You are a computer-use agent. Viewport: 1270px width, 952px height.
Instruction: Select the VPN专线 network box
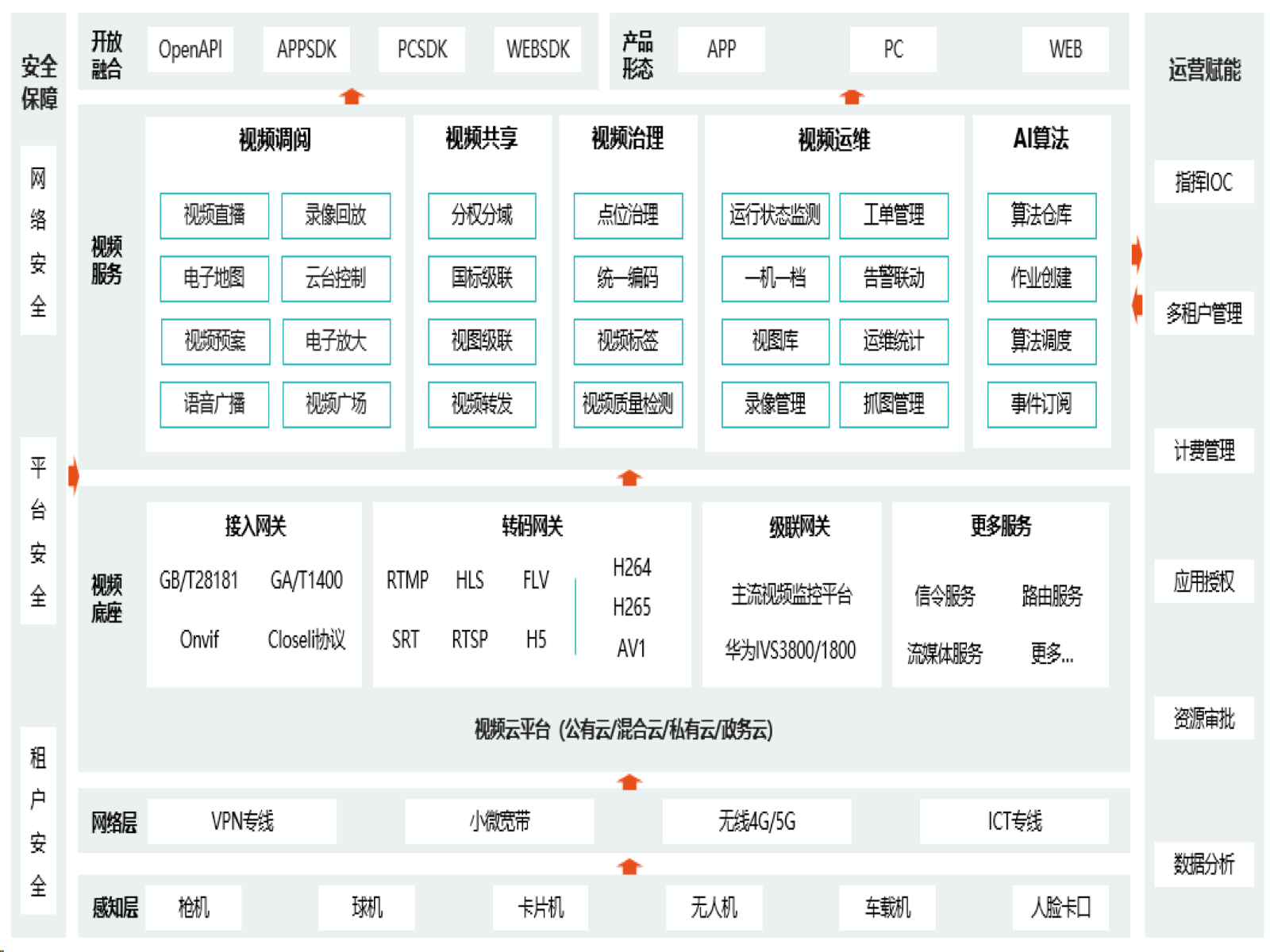pos(242,821)
